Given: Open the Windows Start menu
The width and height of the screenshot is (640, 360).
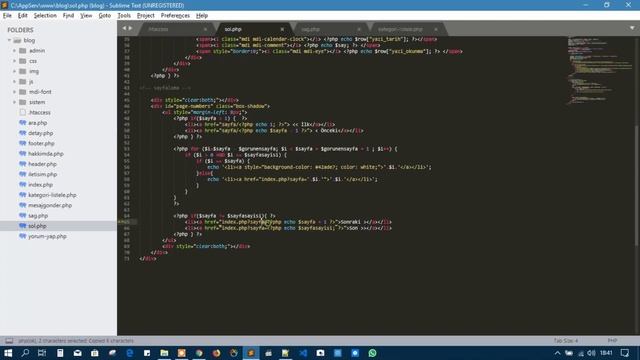Looking at the screenshot, I should point(8,353).
